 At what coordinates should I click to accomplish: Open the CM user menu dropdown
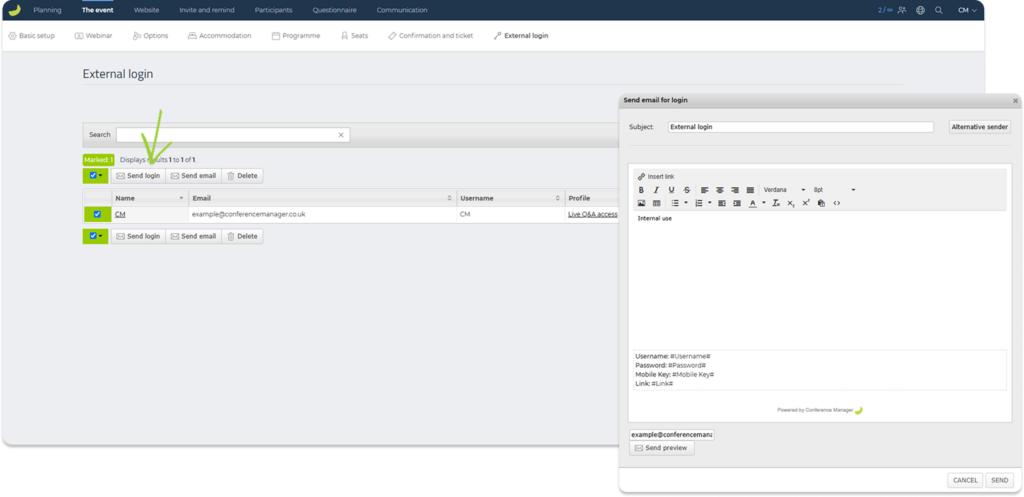[967, 10]
